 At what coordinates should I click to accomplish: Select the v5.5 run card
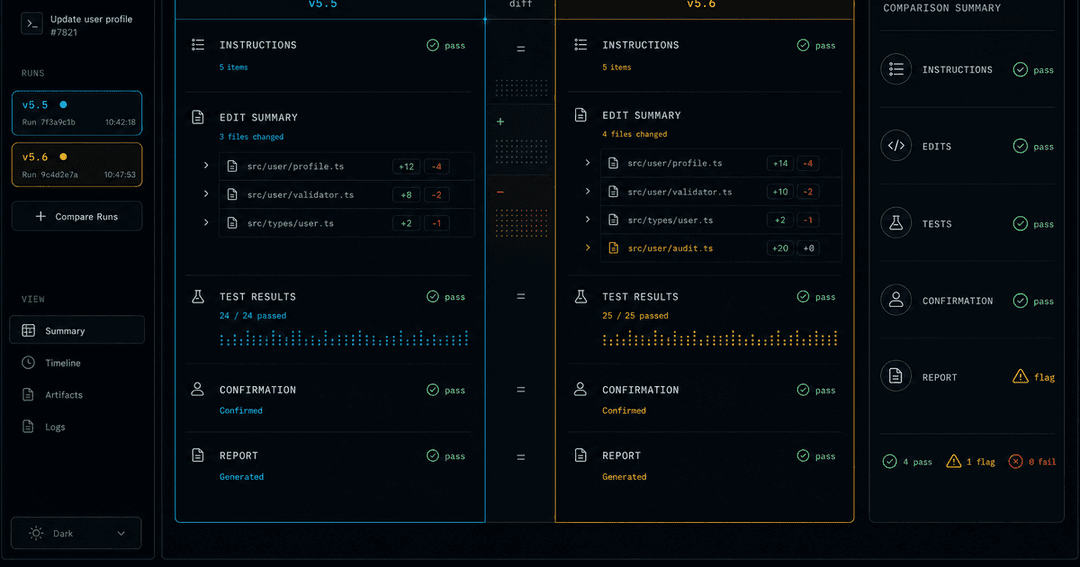pyautogui.click(x=77, y=113)
